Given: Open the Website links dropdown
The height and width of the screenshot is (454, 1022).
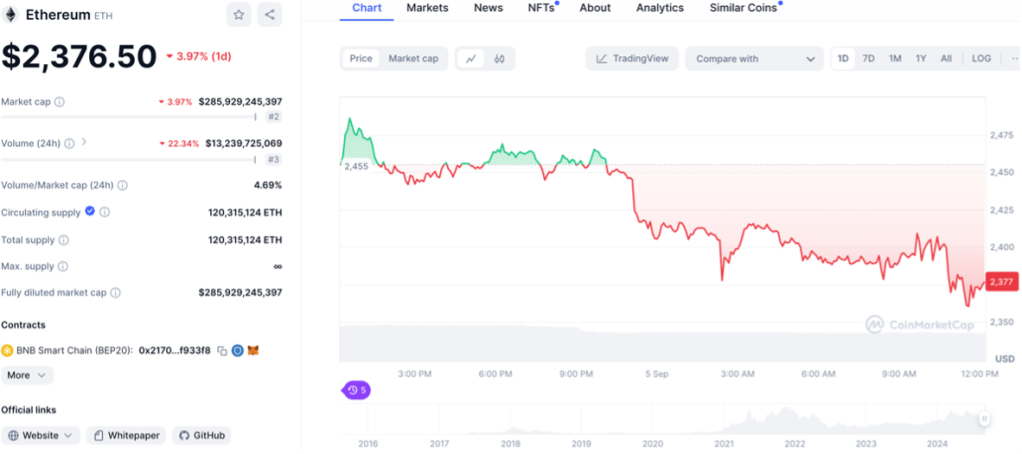Looking at the screenshot, I should click(41, 435).
